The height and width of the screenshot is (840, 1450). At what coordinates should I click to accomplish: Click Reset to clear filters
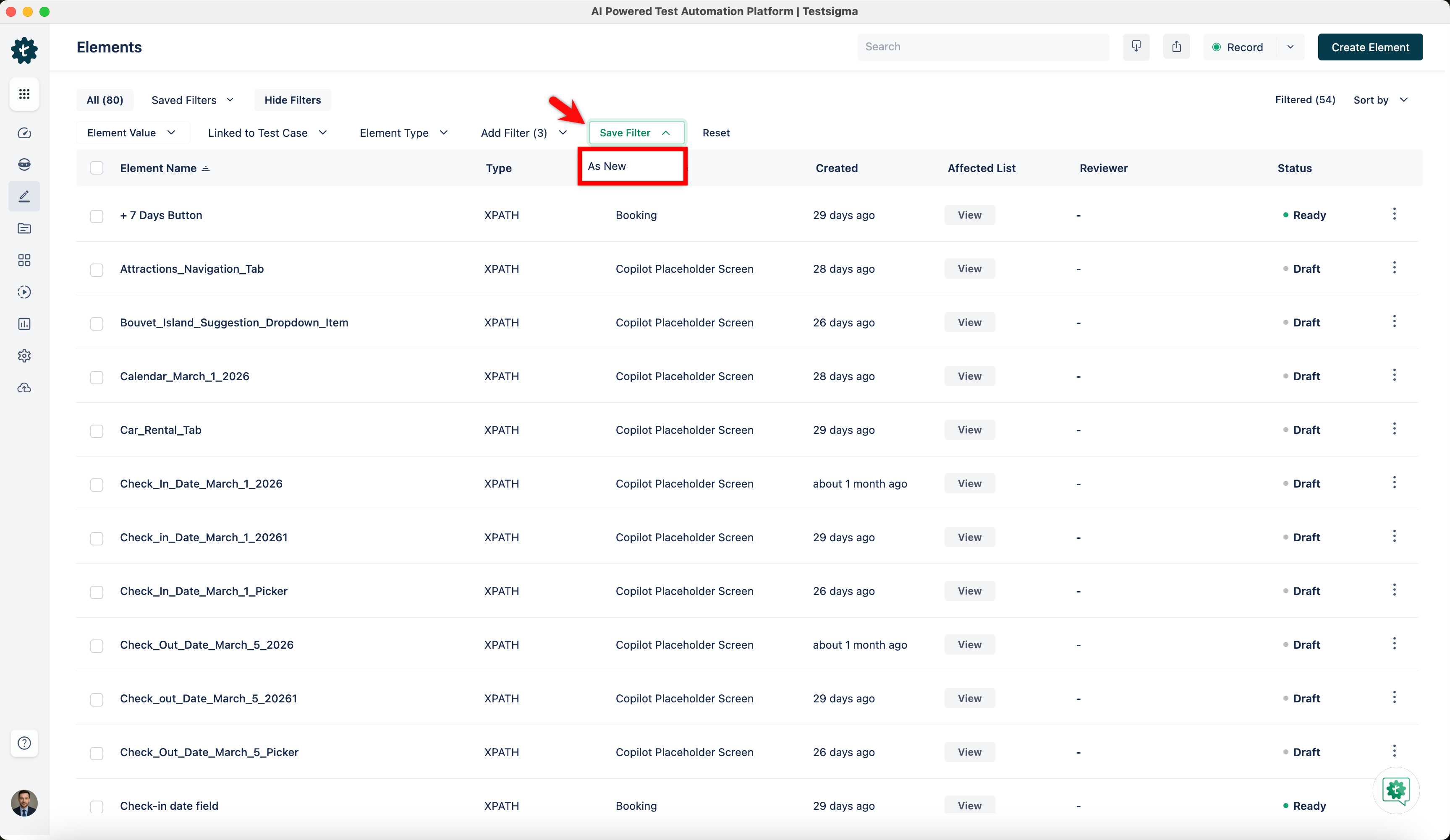tap(716, 133)
